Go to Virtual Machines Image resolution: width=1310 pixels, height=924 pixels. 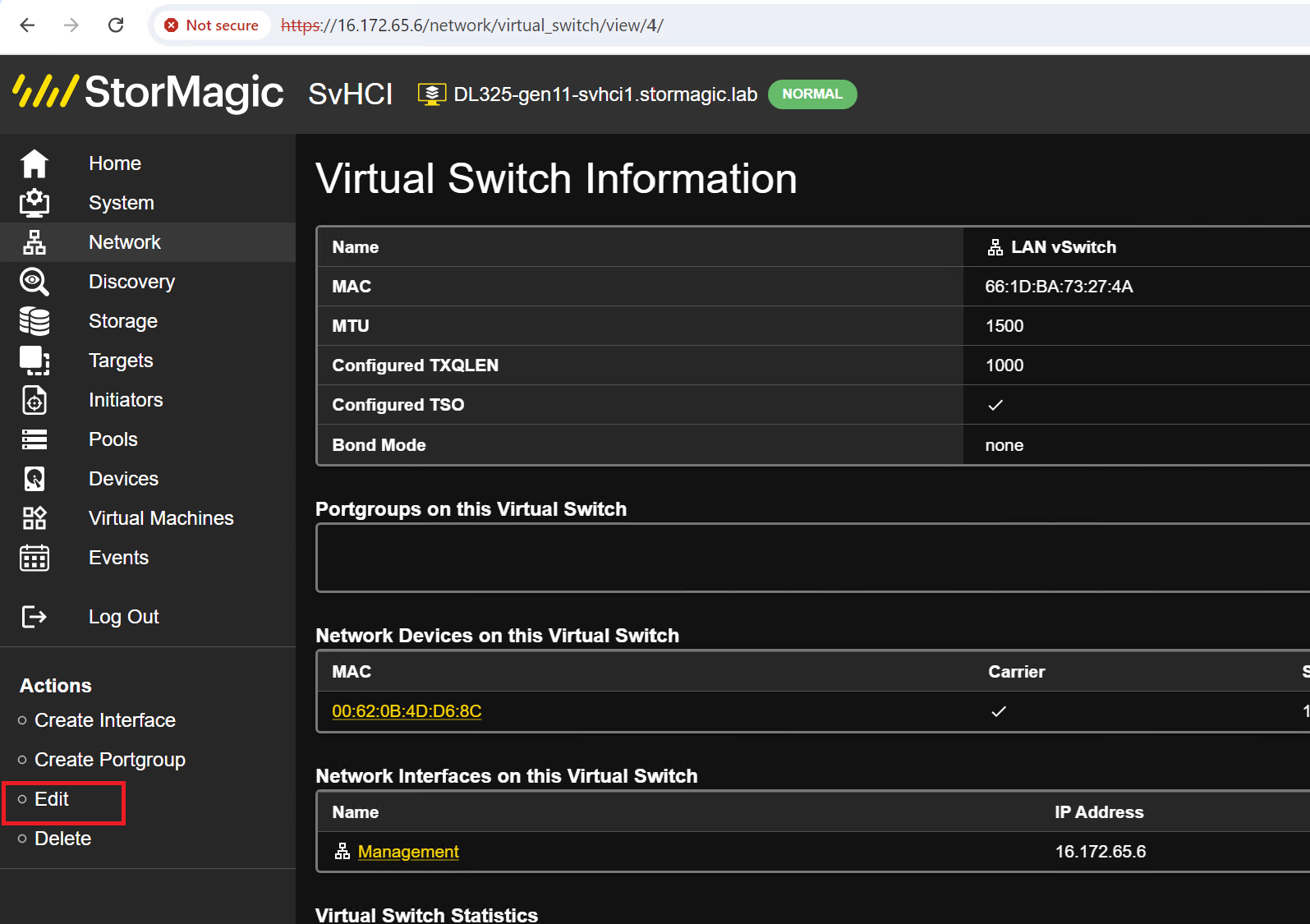point(162,518)
